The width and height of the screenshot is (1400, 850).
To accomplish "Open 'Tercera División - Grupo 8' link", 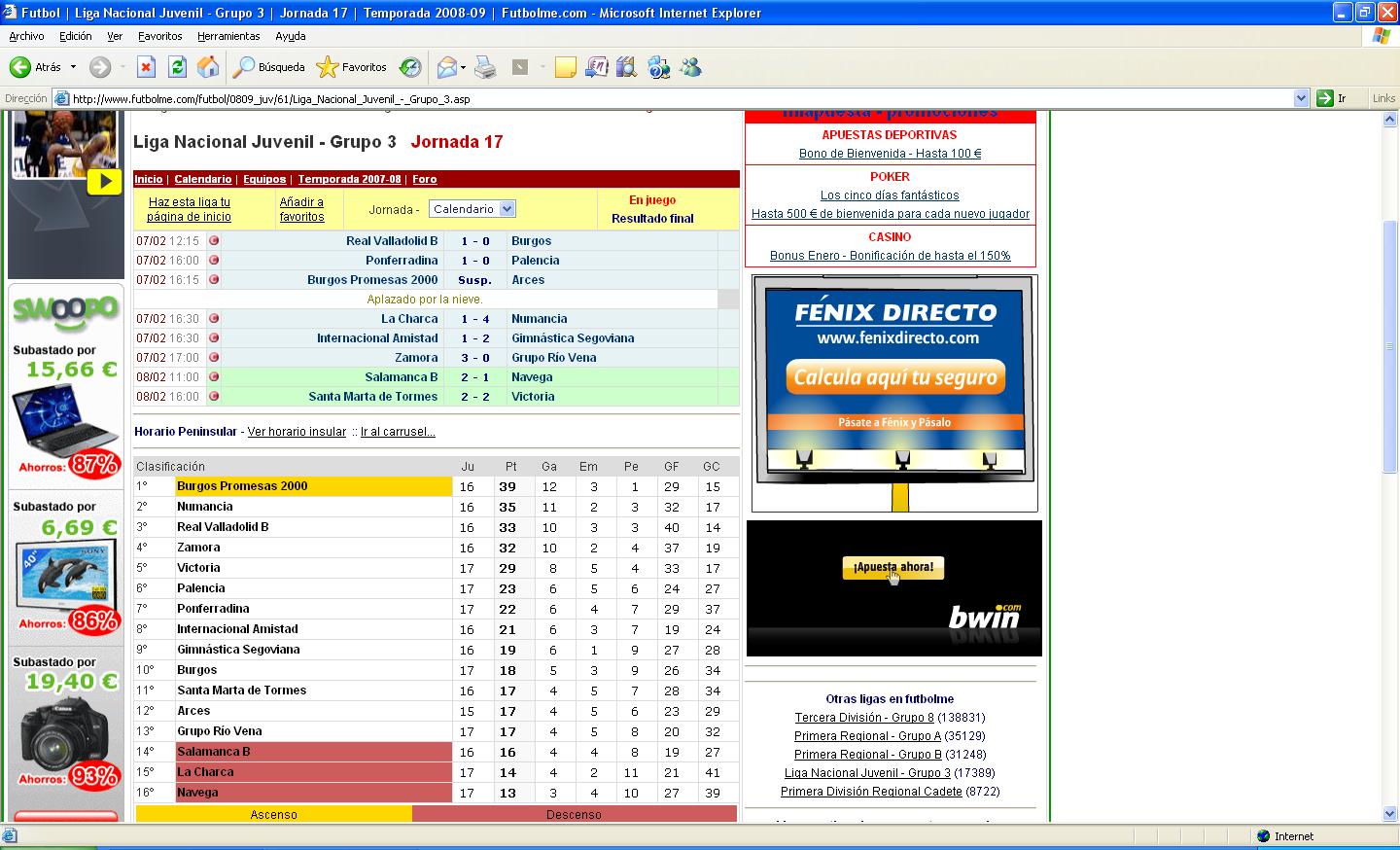I will 864,718.
